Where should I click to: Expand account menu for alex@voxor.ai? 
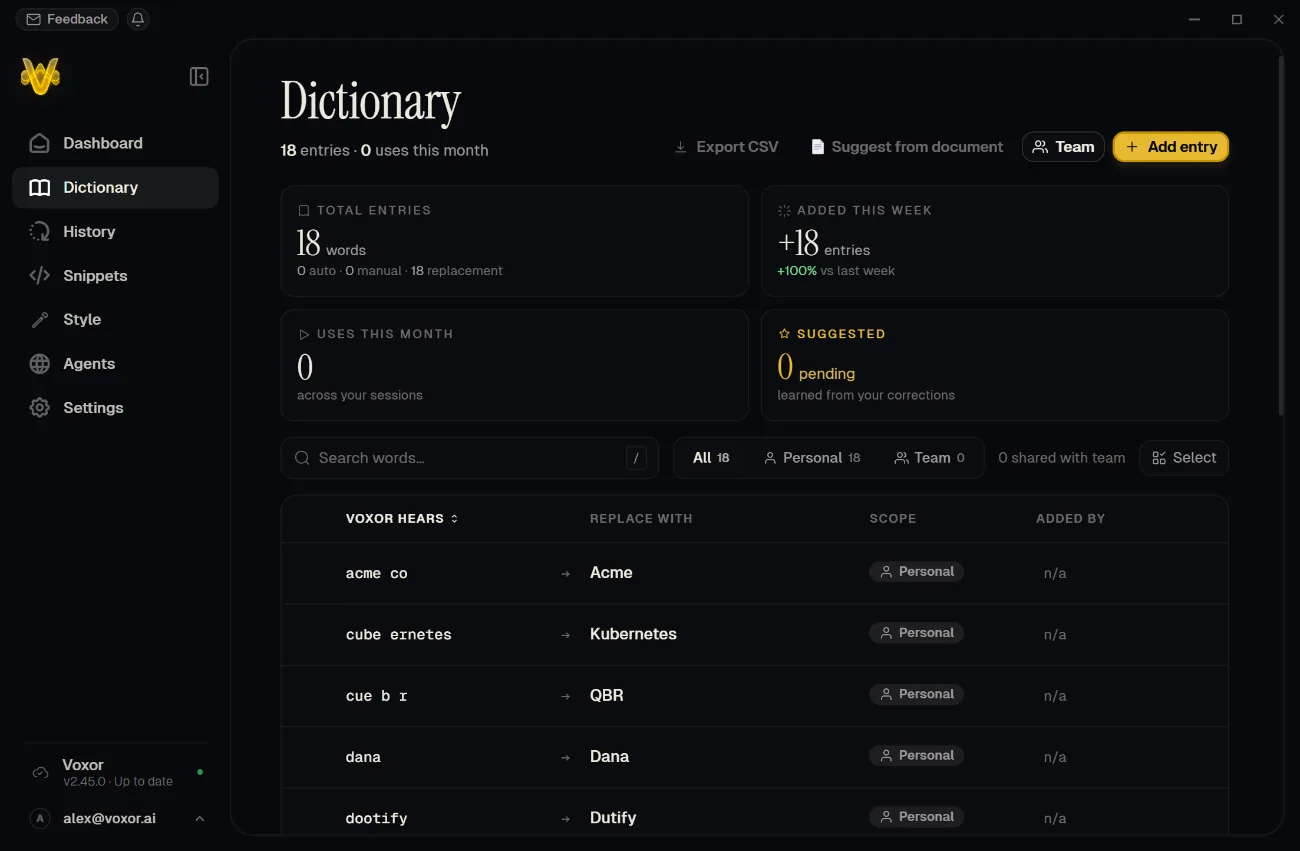coord(199,819)
